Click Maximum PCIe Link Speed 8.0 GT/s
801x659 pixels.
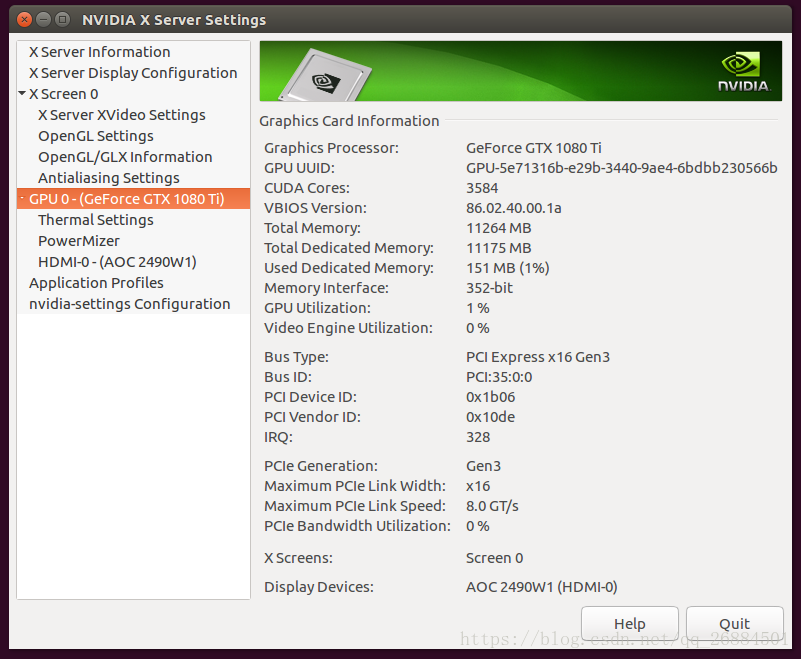[x=492, y=506]
